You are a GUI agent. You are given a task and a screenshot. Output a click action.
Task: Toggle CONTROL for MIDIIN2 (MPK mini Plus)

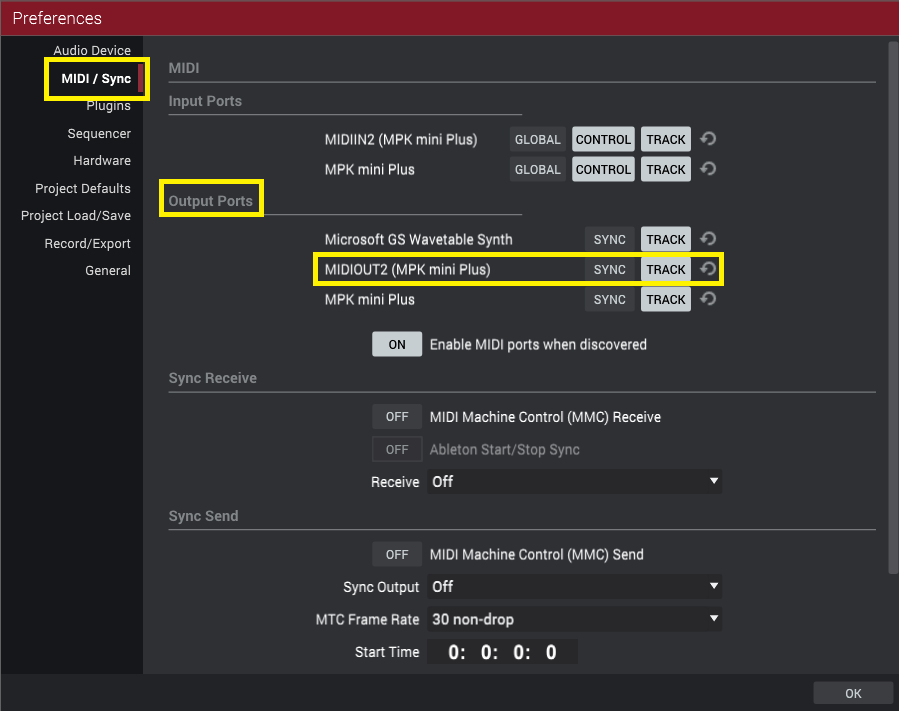[x=603, y=139]
